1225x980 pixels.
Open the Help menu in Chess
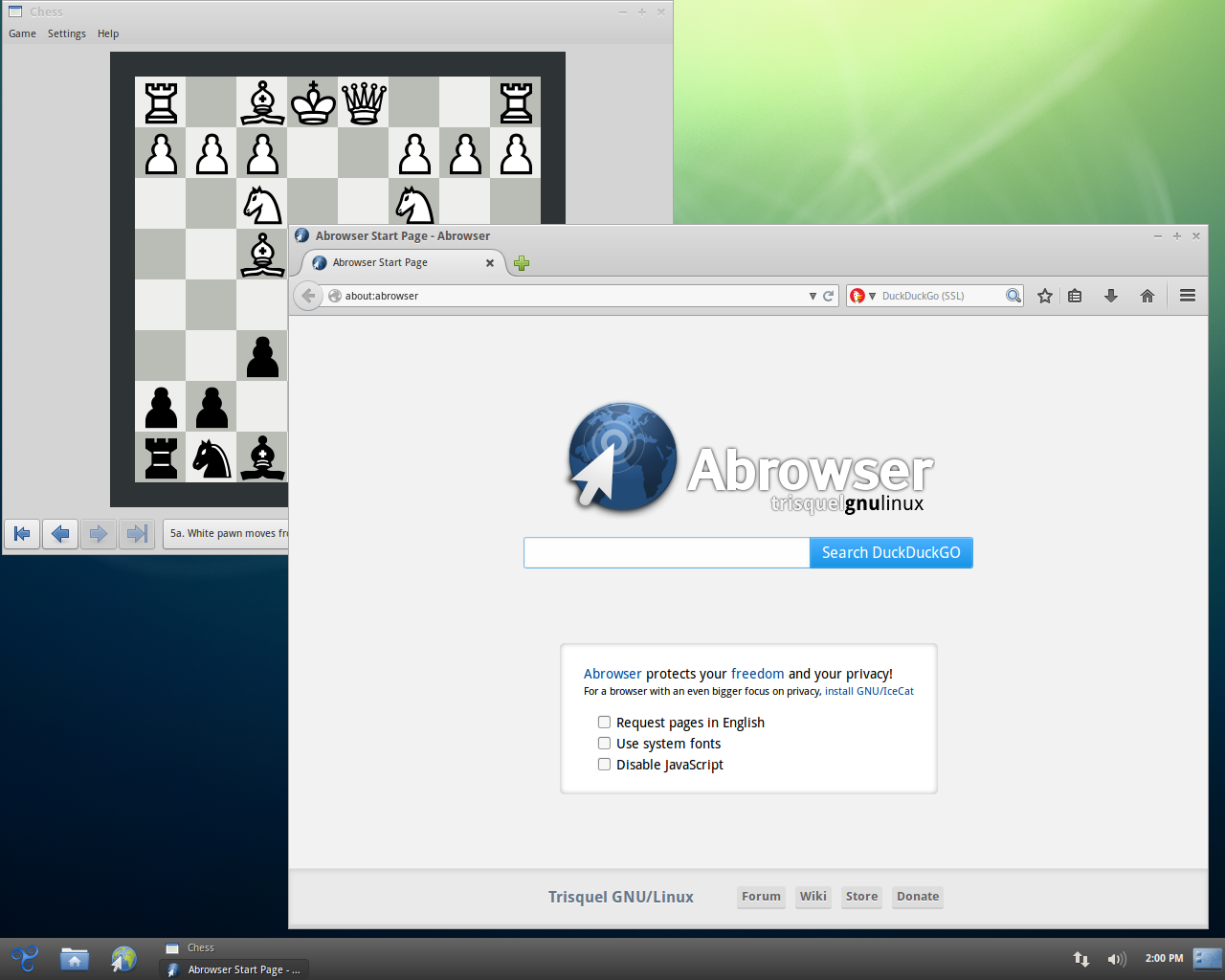click(108, 33)
